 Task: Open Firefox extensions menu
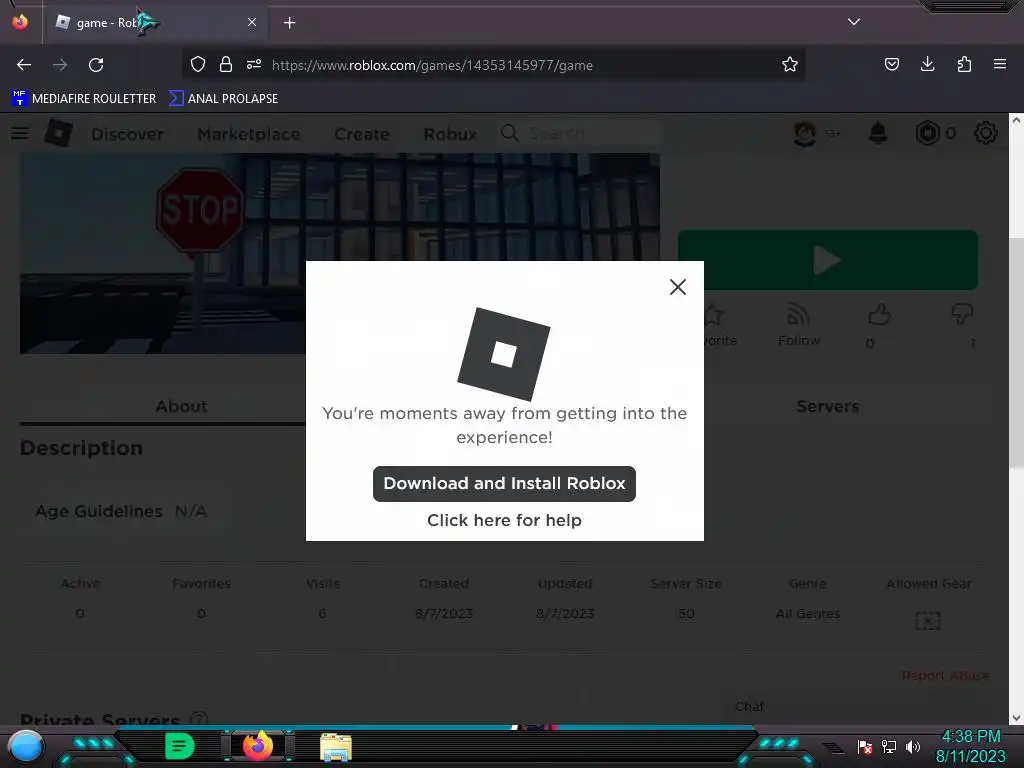(964, 64)
